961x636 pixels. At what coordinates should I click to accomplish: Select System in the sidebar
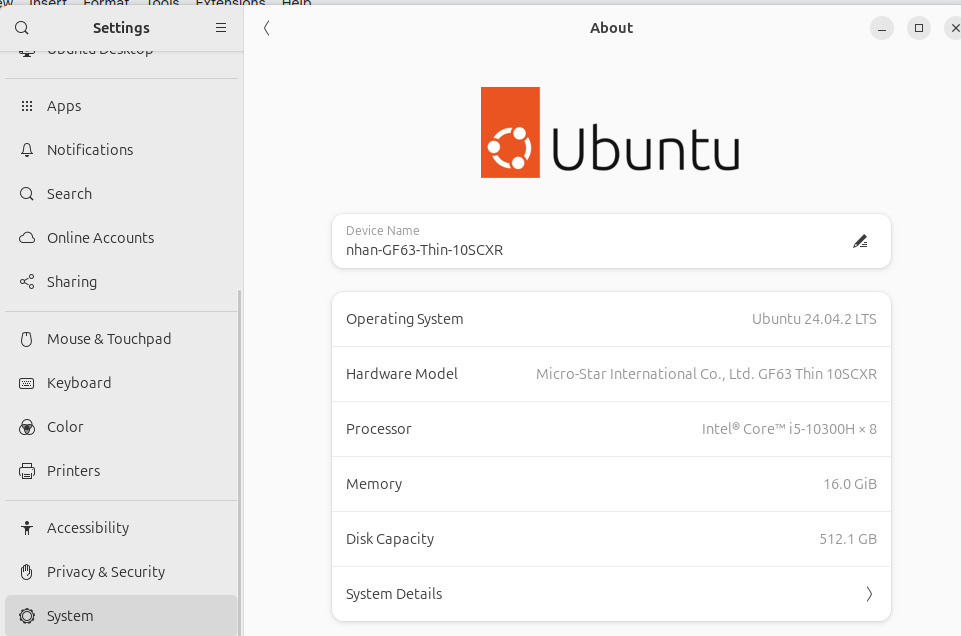click(70, 616)
